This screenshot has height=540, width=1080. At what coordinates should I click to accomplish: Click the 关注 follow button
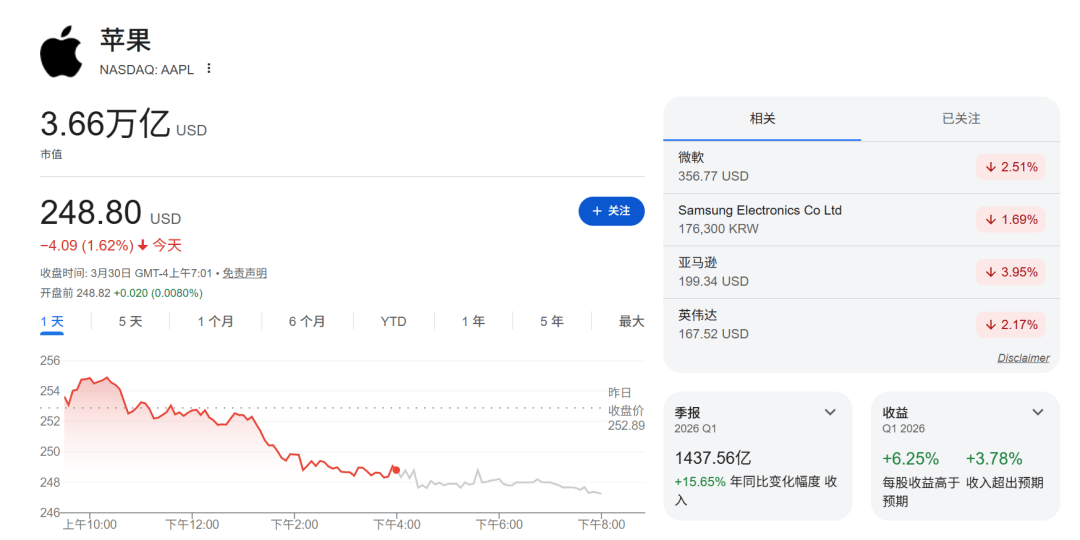[x=611, y=211]
